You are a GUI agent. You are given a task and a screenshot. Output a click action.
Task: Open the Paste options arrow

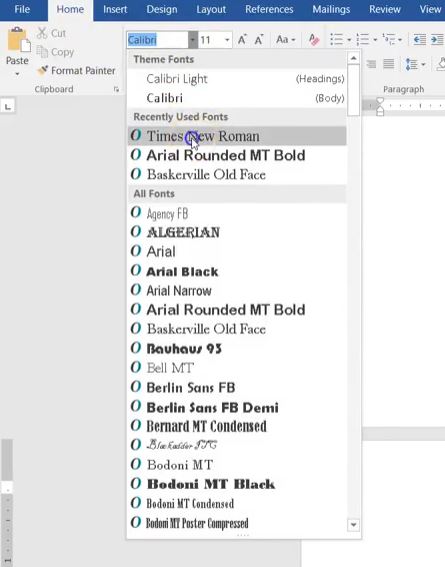pos(17,74)
